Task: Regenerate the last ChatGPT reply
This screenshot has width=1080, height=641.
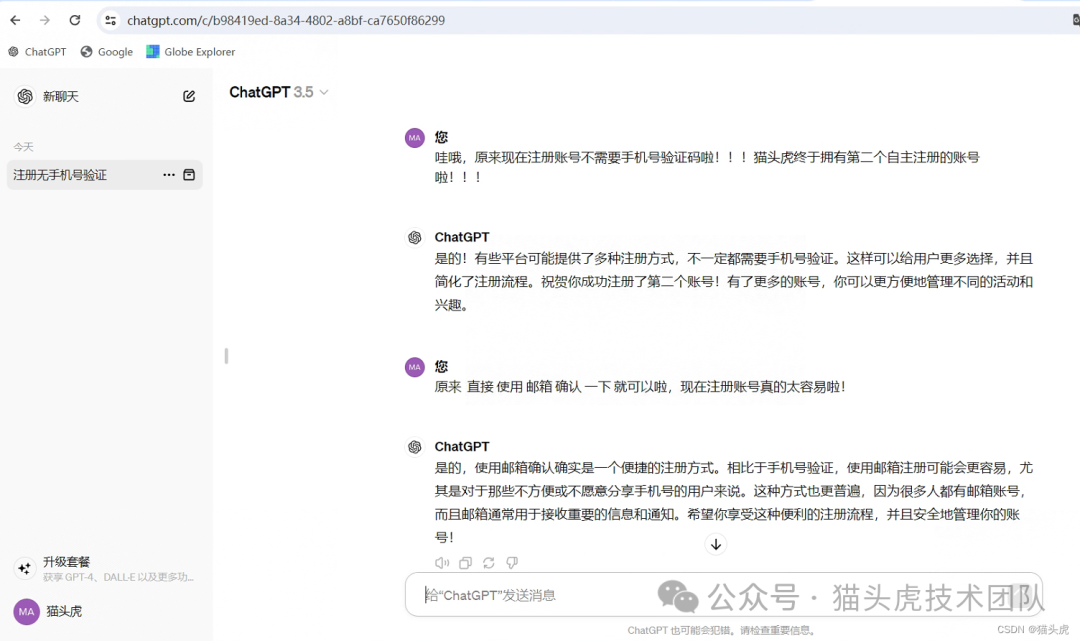Action: pos(489,563)
